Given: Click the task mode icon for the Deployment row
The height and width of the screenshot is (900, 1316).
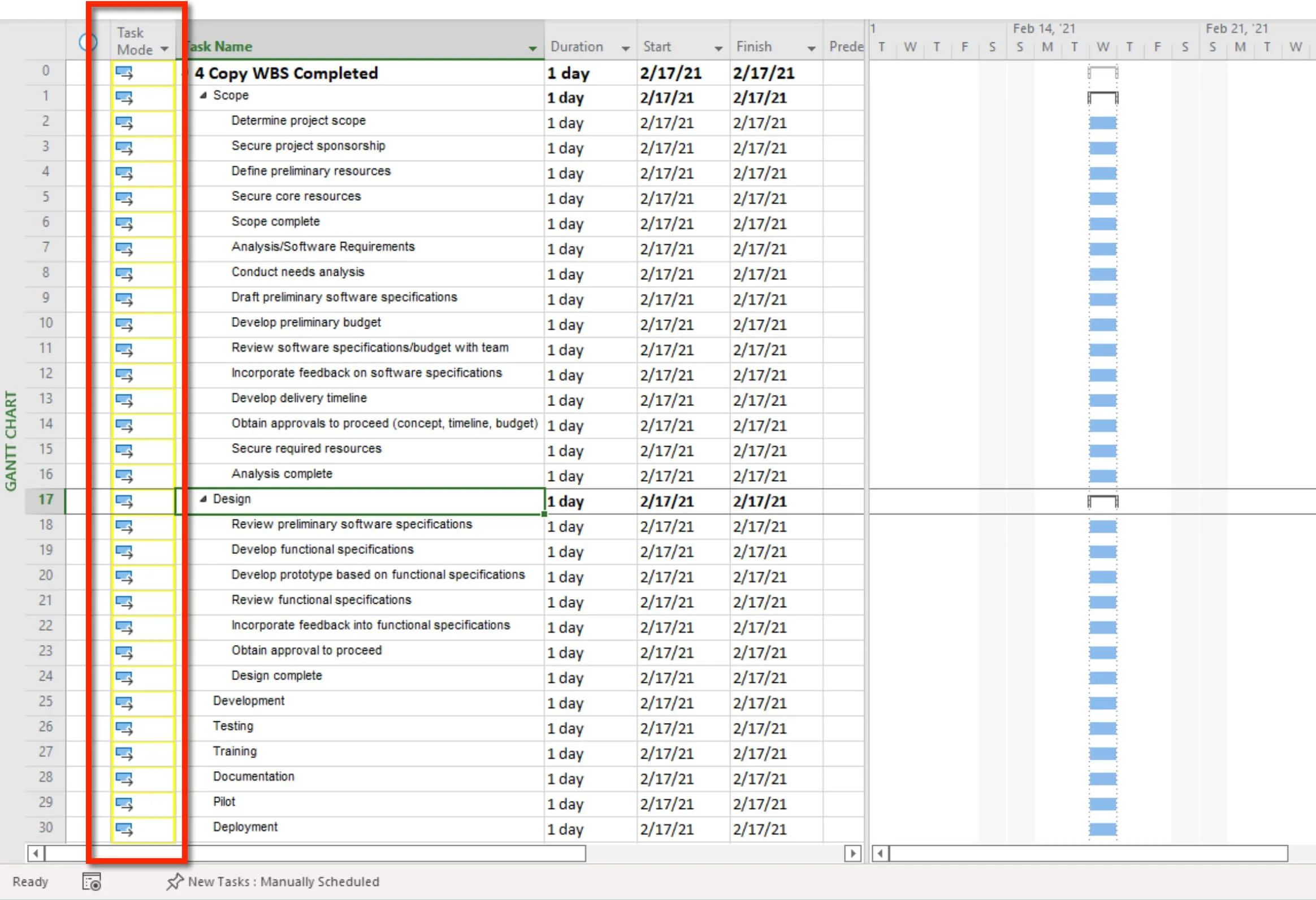Looking at the screenshot, I should click(x=124, y=829).
